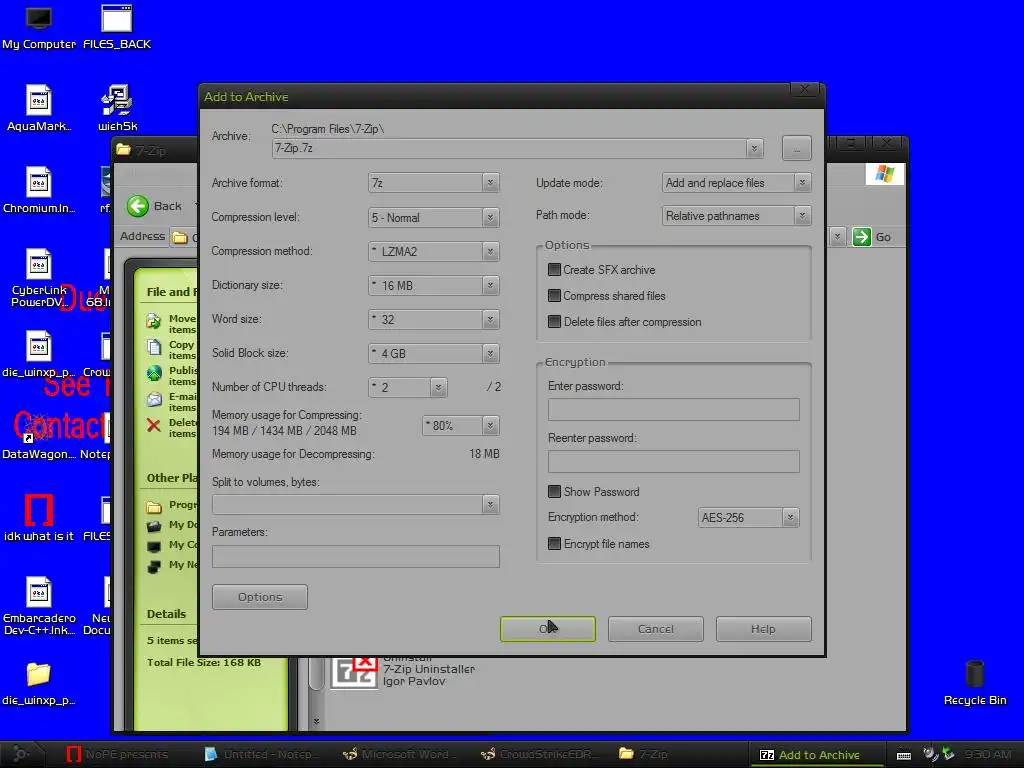Select AquaMark desktop shortcut
Image resolution: width=1024 pixels, height=768 pixels.
point(39,109)
